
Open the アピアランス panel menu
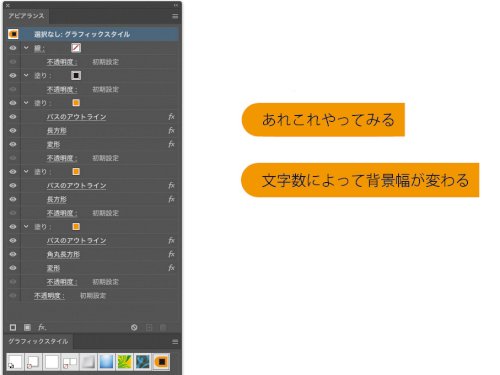175,16
